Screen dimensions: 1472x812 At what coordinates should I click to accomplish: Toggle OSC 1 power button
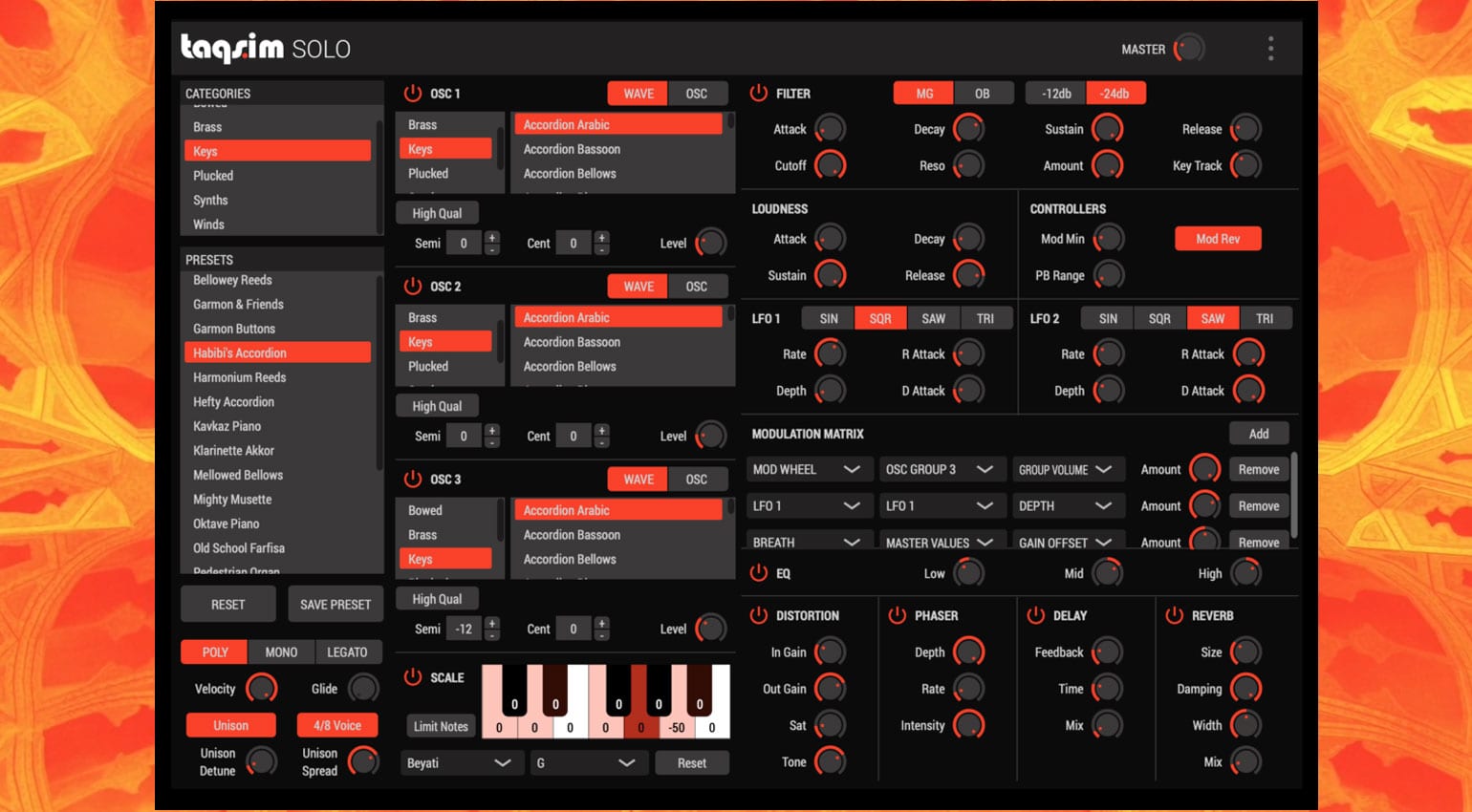coord(412,93)
